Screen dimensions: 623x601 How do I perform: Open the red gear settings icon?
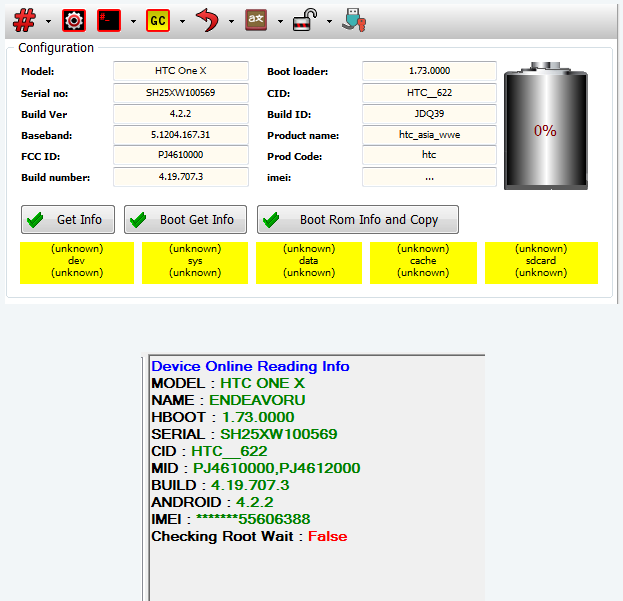coord(74,21)
